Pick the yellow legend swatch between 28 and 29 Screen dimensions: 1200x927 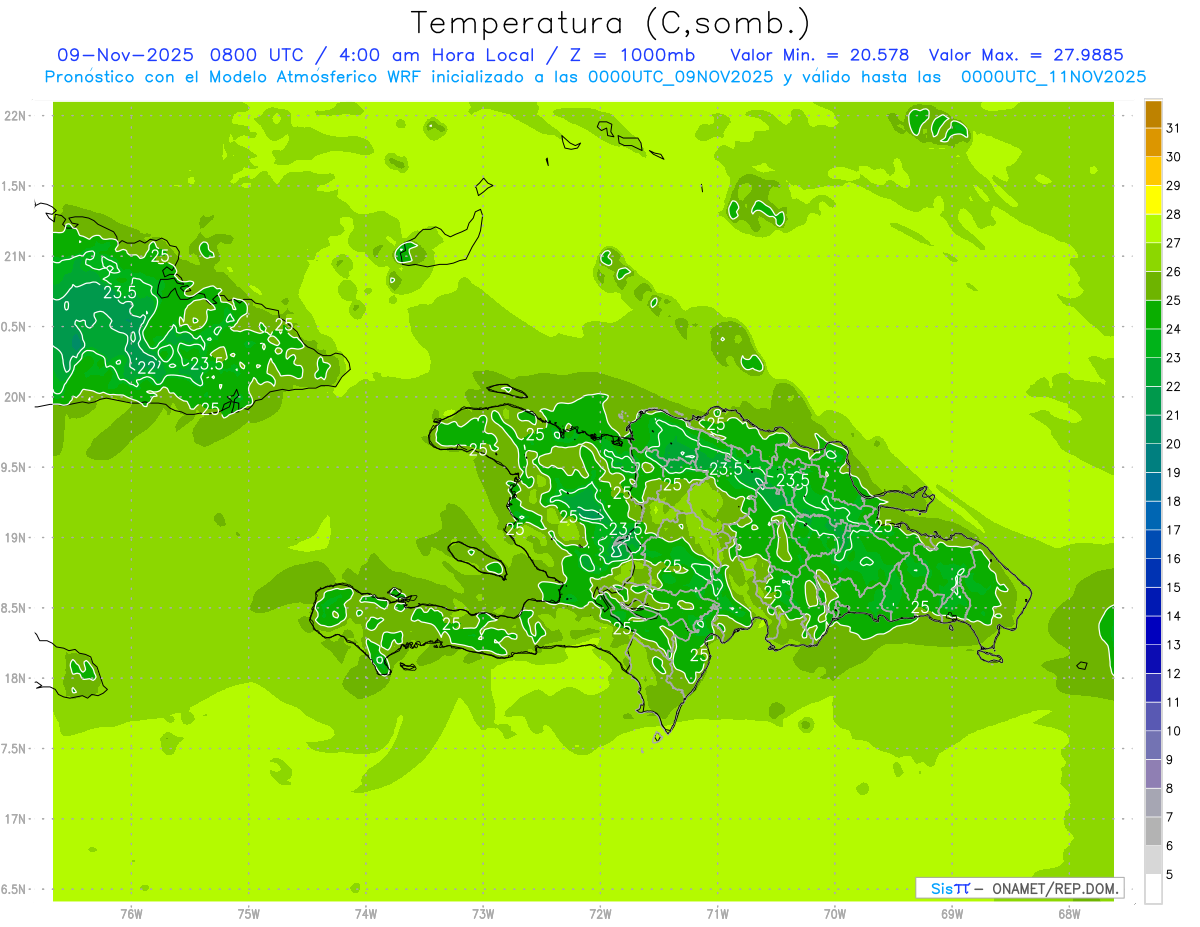(1153, 200)
